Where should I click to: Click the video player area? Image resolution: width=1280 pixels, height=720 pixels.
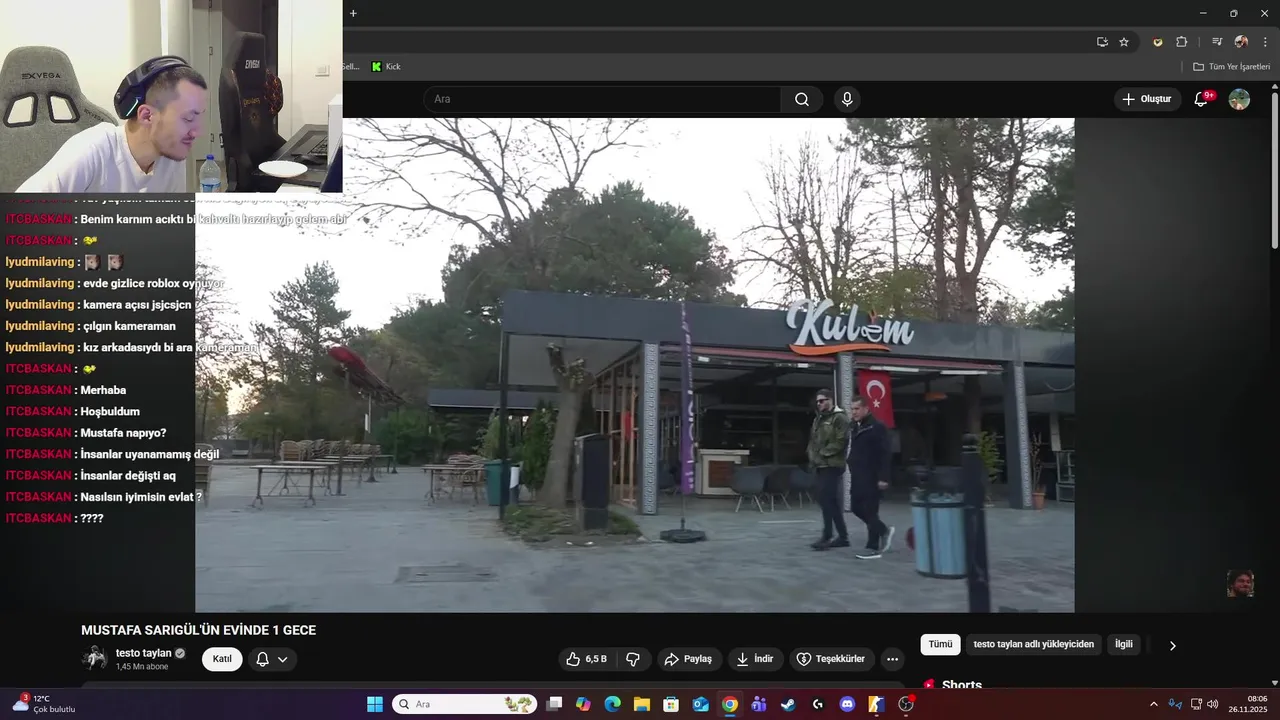point(635,365)
